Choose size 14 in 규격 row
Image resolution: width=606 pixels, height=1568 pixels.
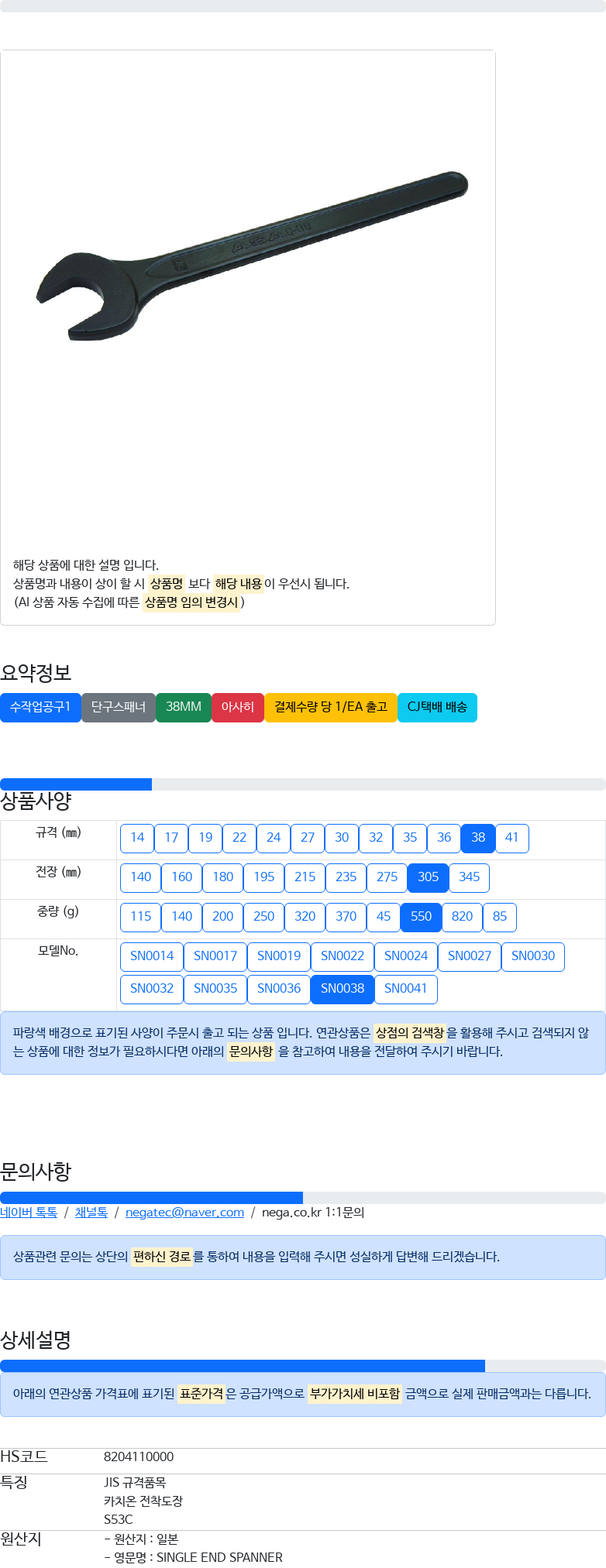pyautogui.click(x=137, y=838)
